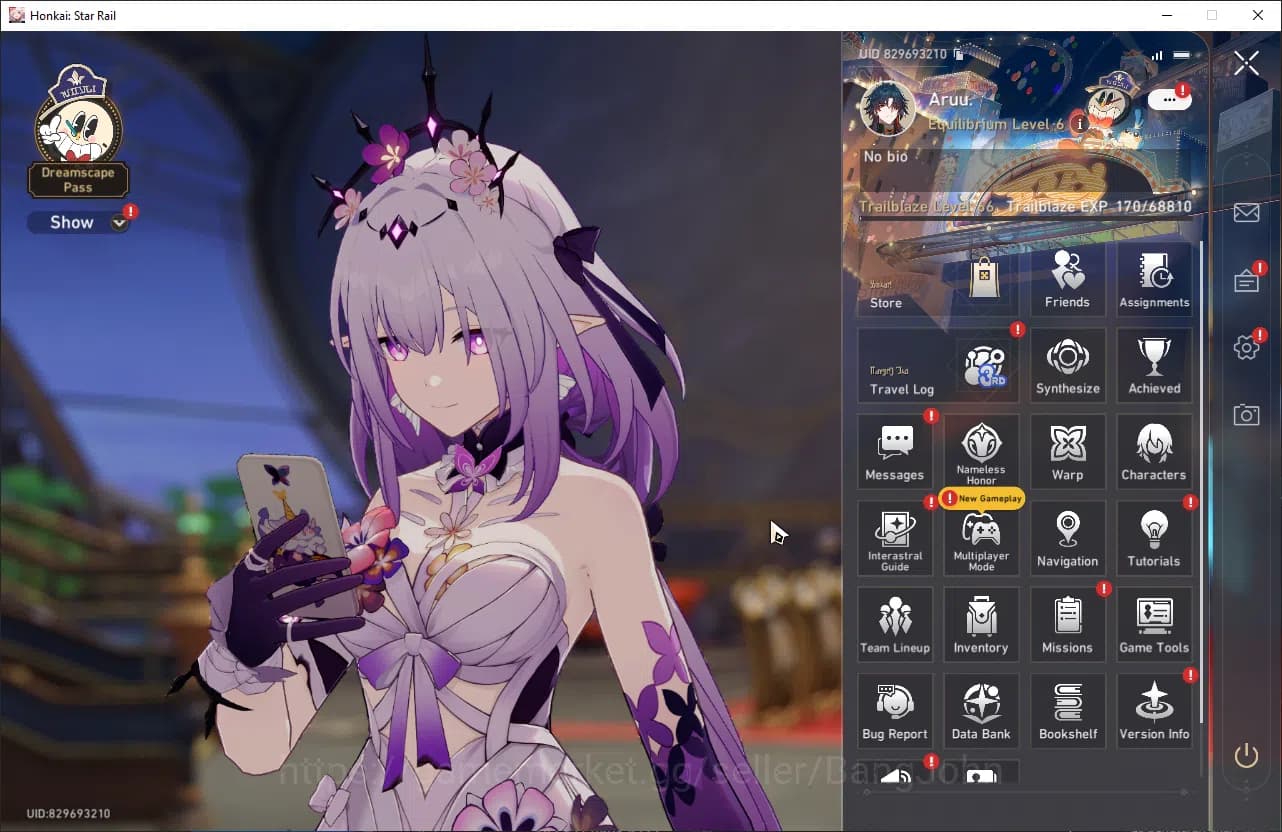This screenshot has height=832, width=1282.
Task: Click the shopping bag store icon
Action: [x=985, y=278]
